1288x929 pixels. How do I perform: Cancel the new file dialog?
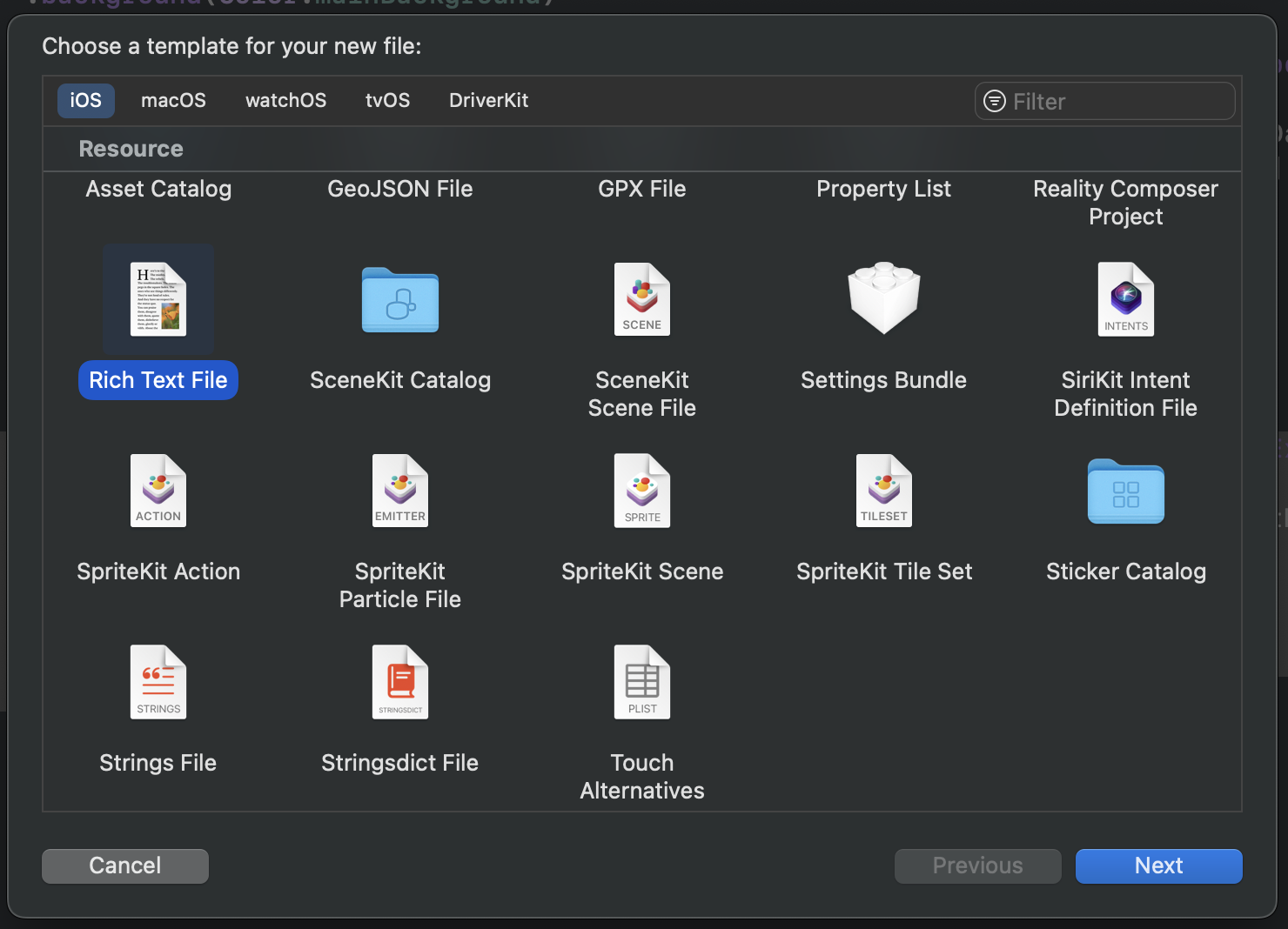point(125,866)
